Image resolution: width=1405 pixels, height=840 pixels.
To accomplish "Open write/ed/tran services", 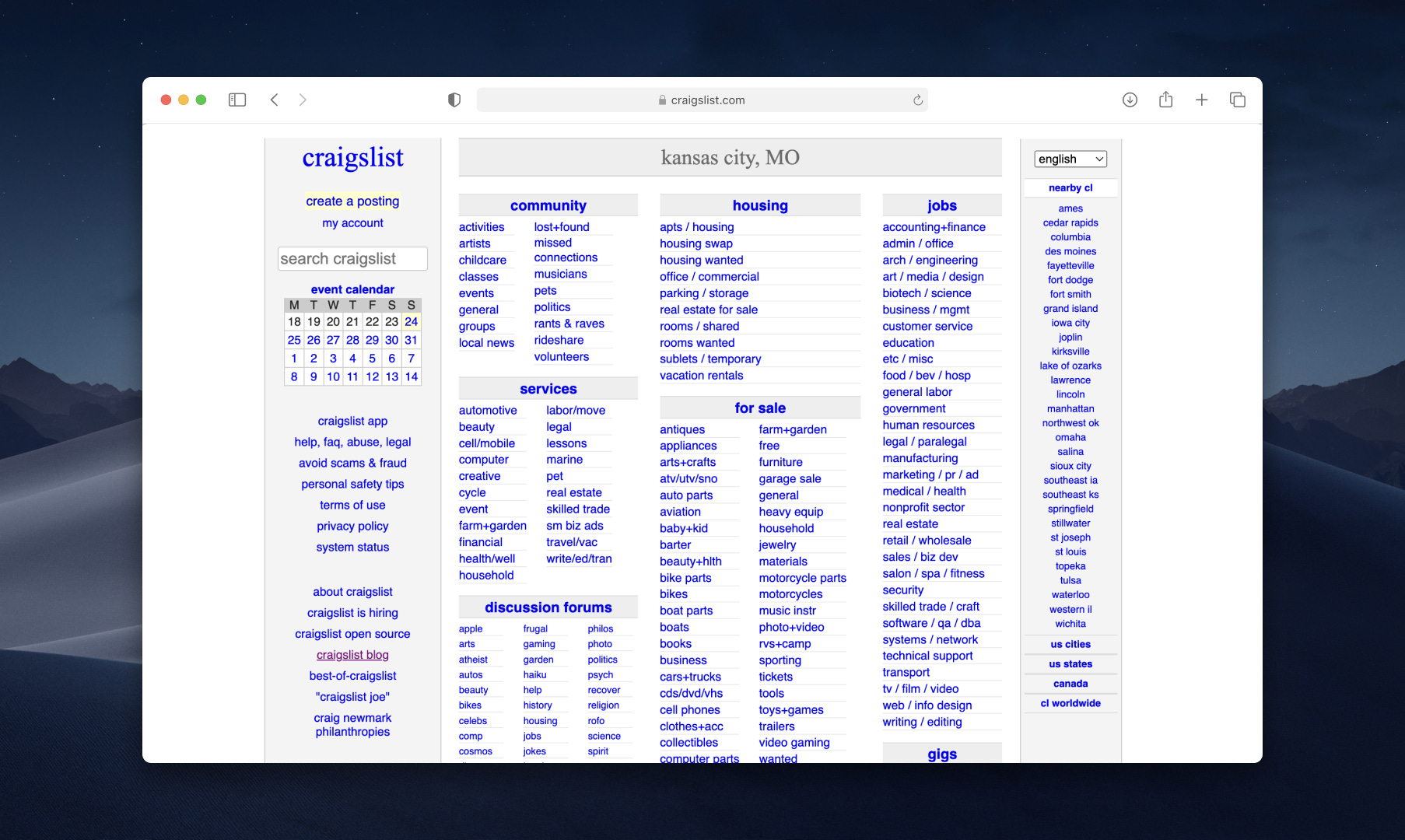I will (x=579, y=558).
